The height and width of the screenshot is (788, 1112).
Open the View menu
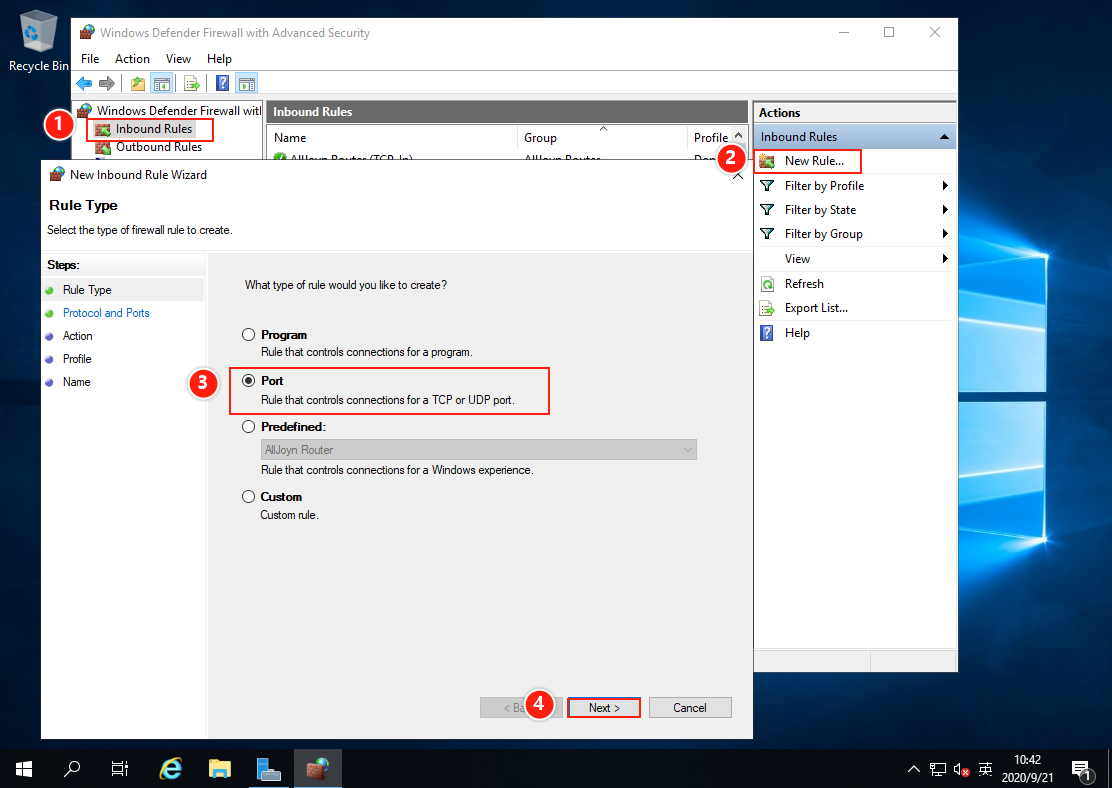(x=178, y=59)
